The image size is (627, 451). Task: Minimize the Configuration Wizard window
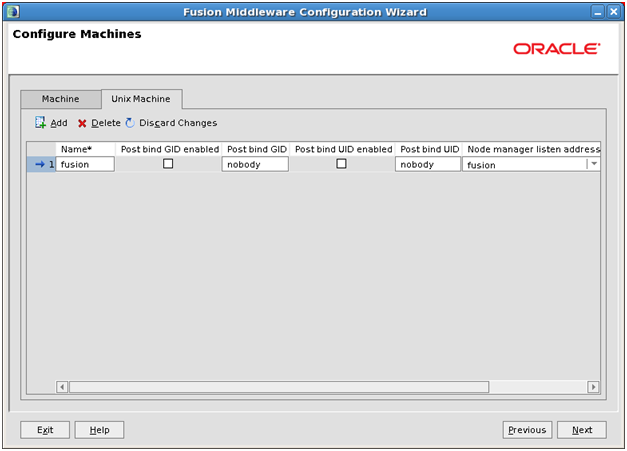(x=598, y=12)
